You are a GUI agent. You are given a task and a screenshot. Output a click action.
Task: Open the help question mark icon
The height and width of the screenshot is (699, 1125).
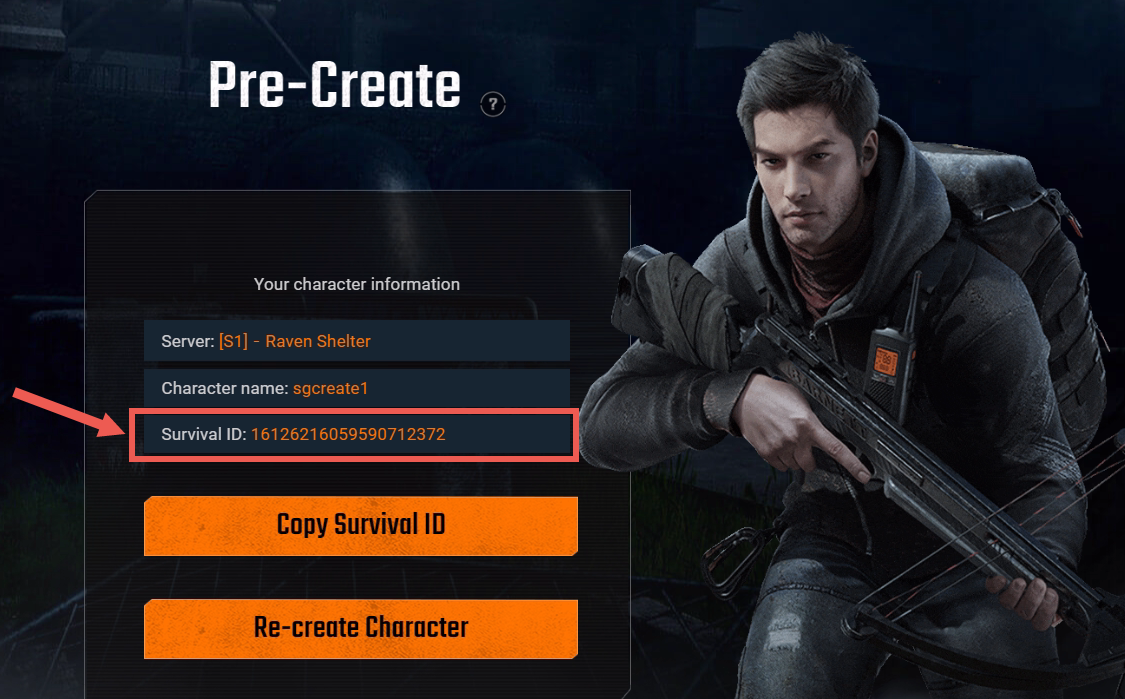coord(492,105)
